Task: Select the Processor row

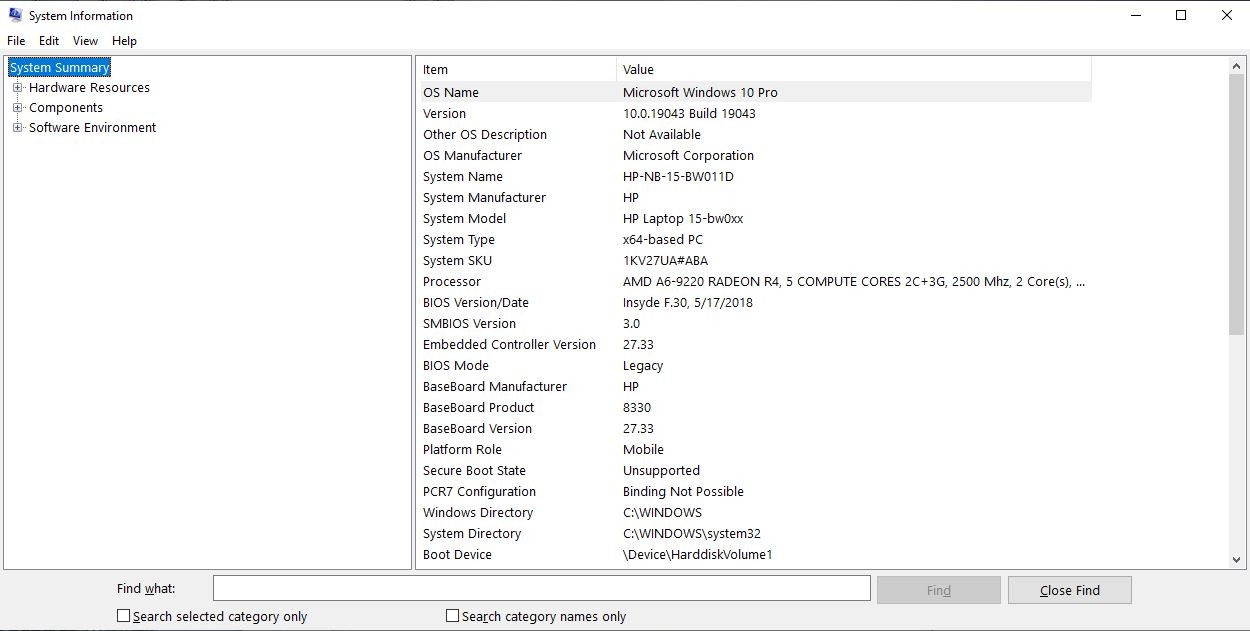Action: (x=754, y=281)
